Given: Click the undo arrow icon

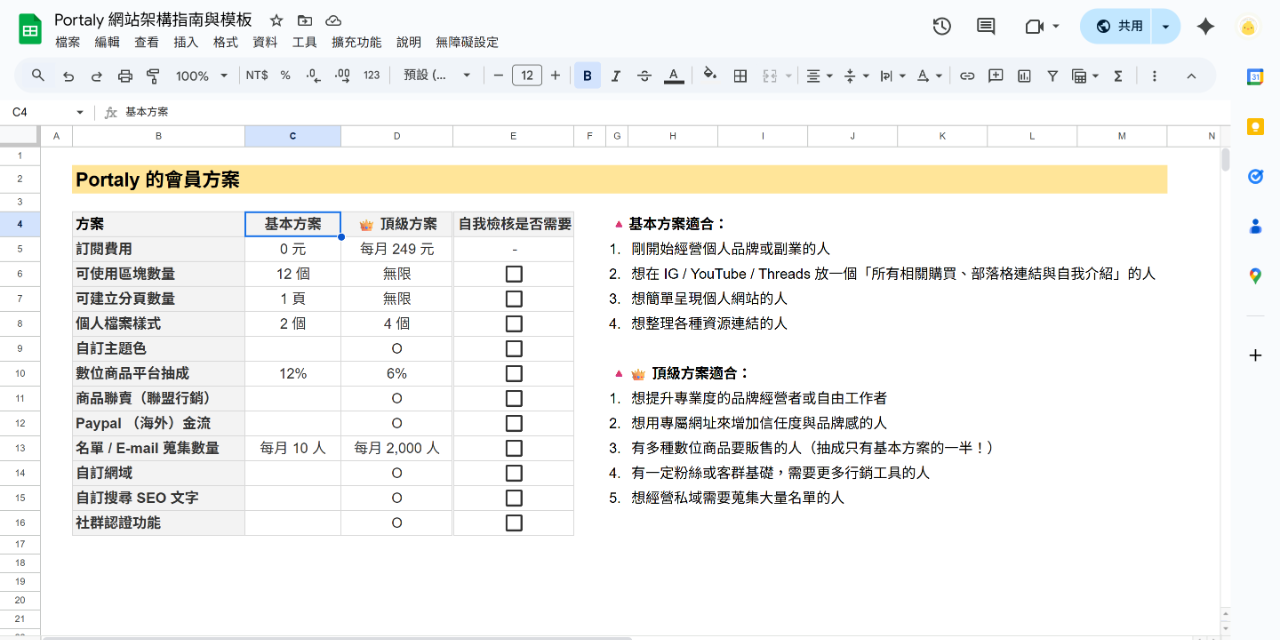Looking at the screenshot, I should pos(68,76).
